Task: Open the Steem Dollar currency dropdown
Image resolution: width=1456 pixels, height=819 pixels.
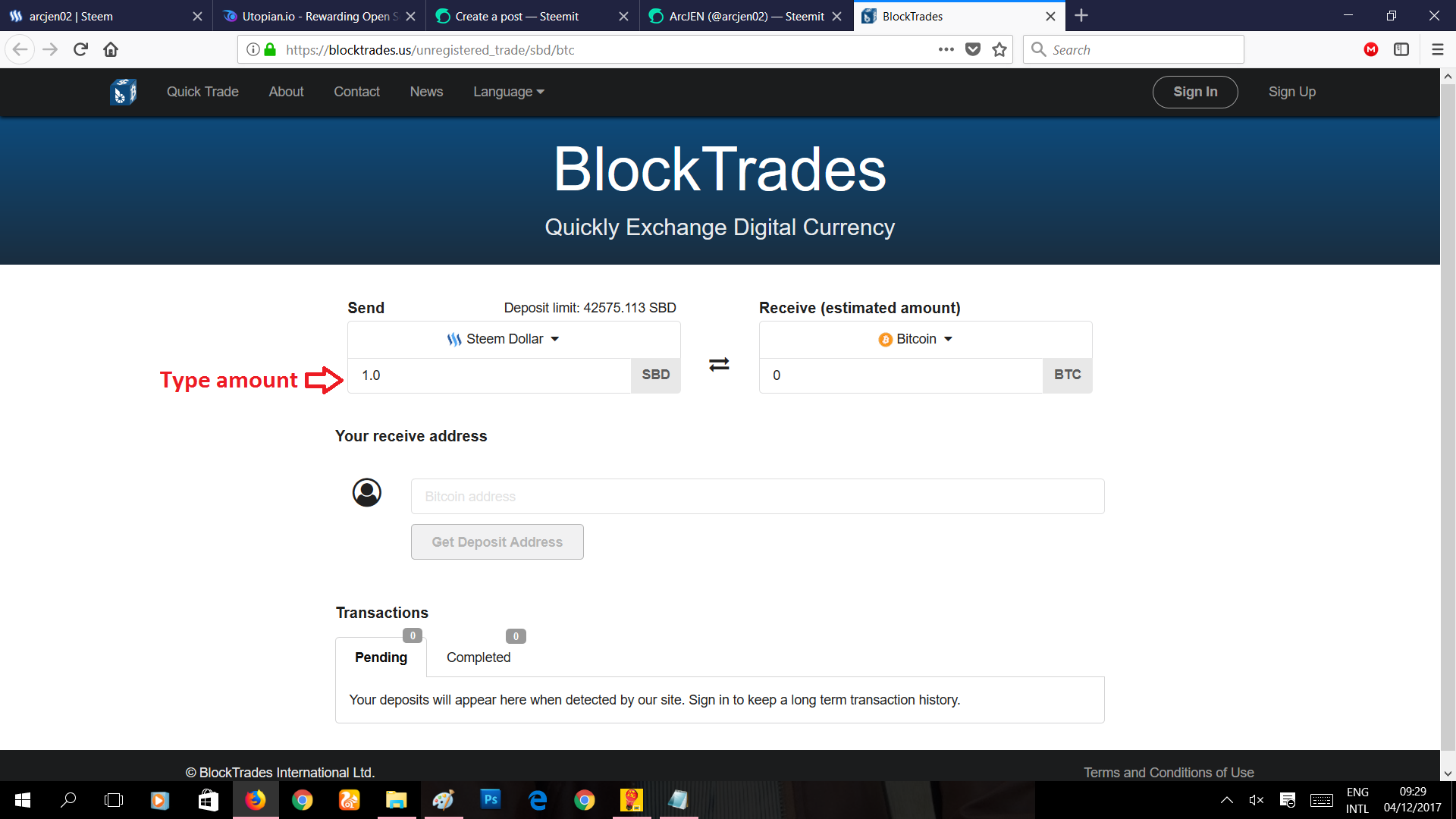Action: point(504,339)
